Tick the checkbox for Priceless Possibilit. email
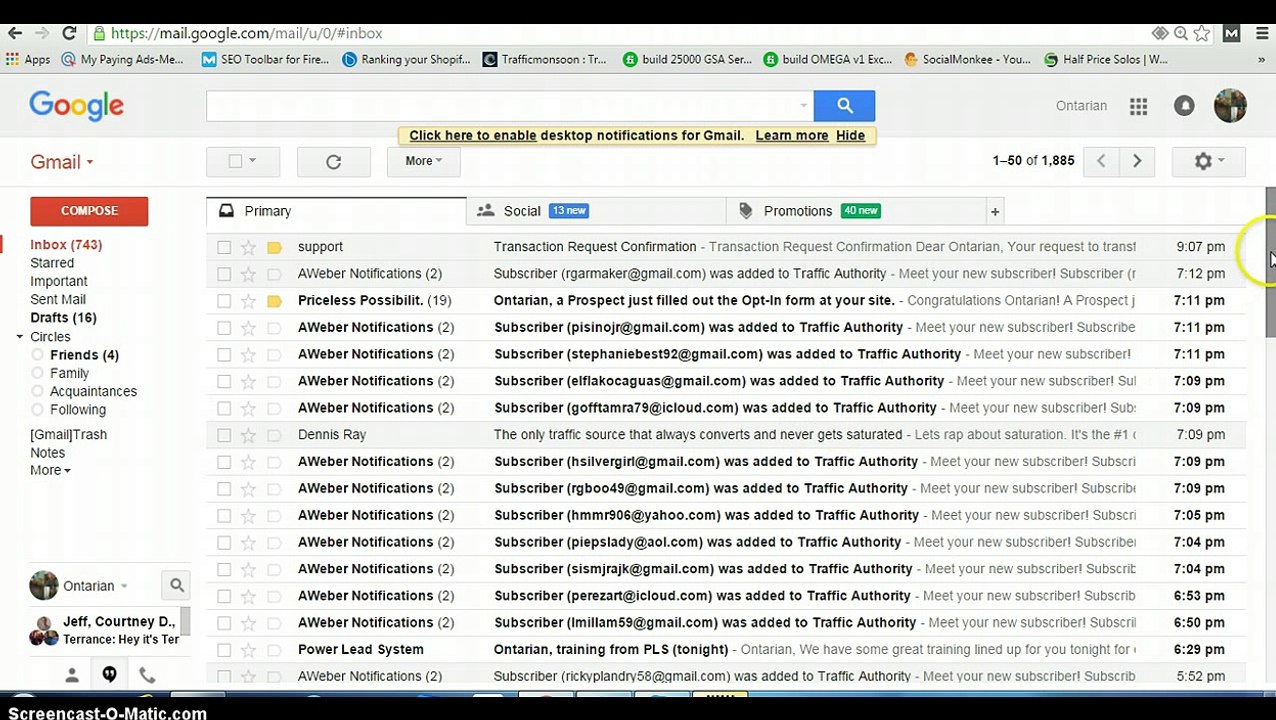The width and height of the screenshot is (1276, 720). [x=224, y=301]
